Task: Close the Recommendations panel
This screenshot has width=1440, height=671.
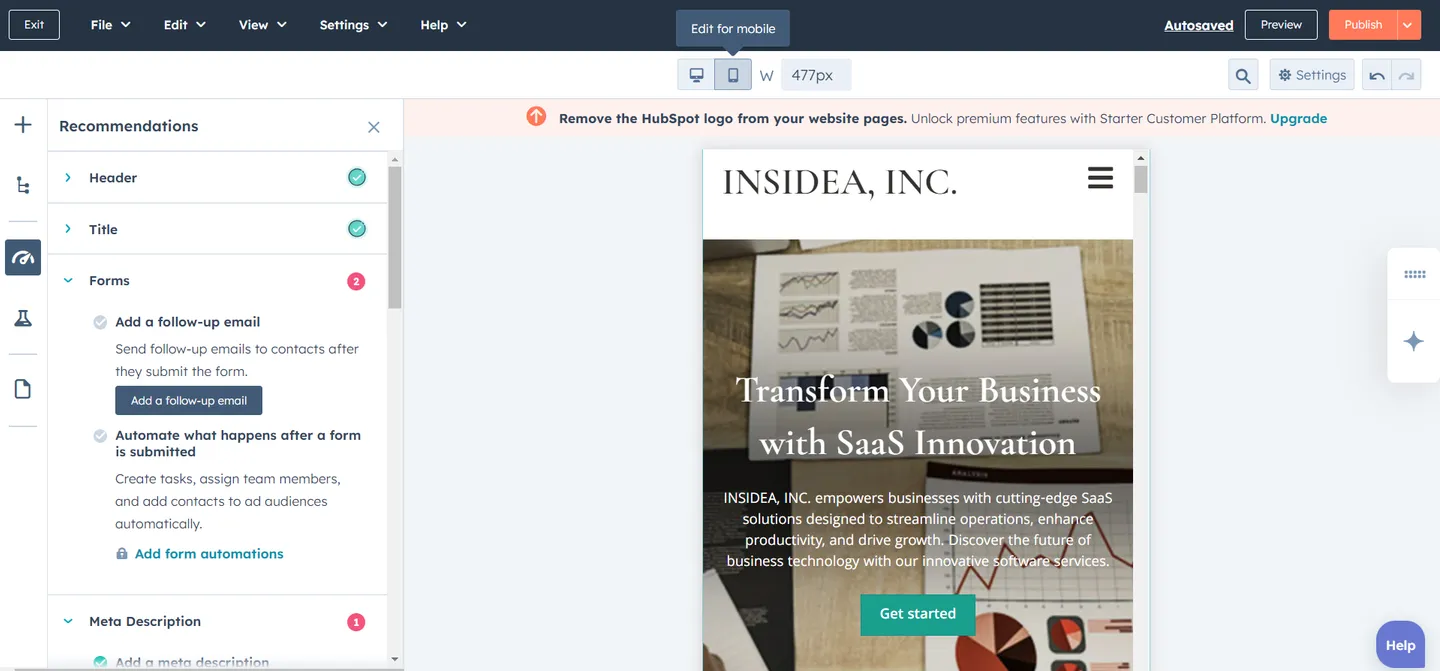Action: (x=374, y=127)
